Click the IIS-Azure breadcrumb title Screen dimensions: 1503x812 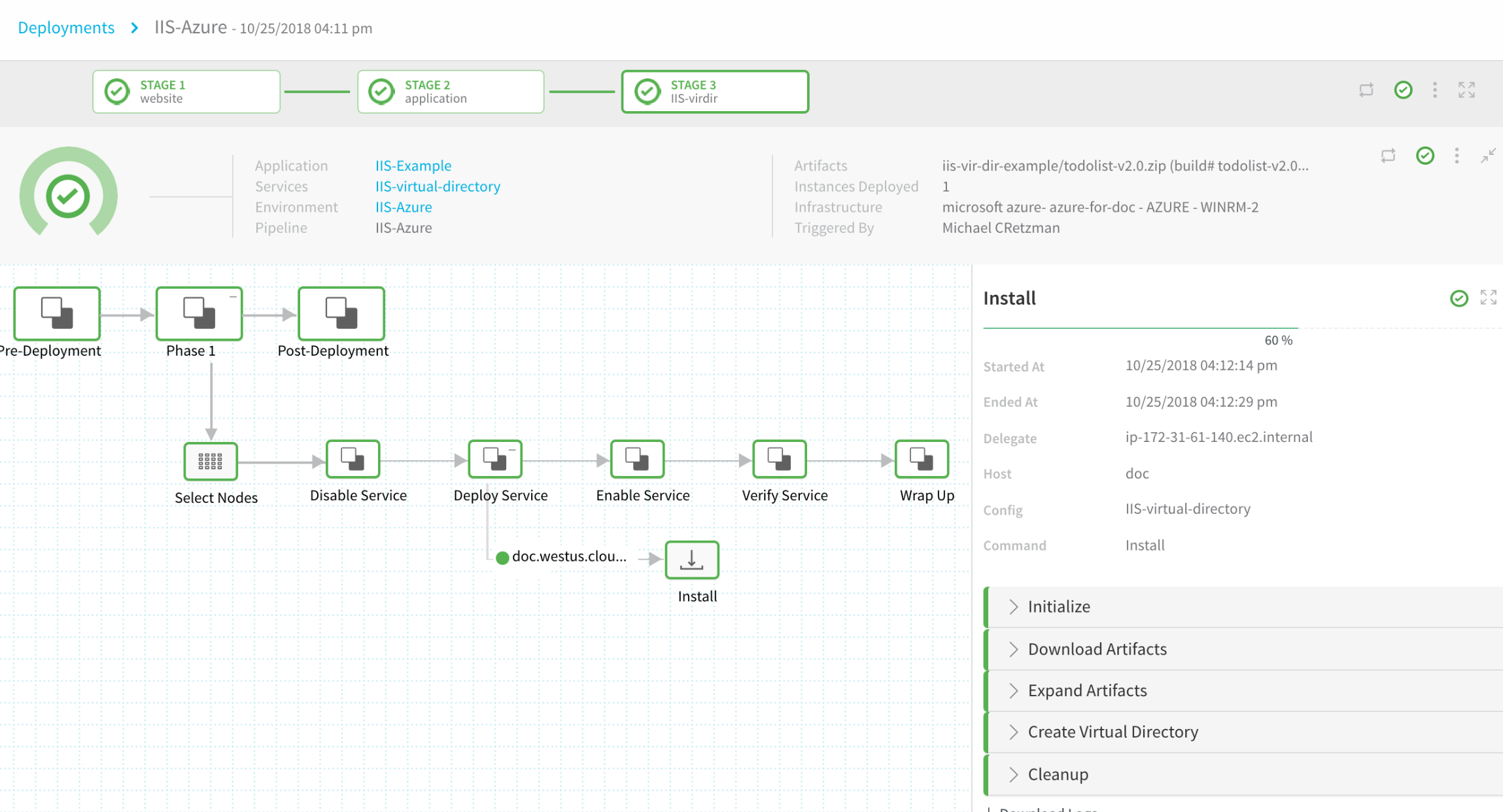[x=190, y=27]
